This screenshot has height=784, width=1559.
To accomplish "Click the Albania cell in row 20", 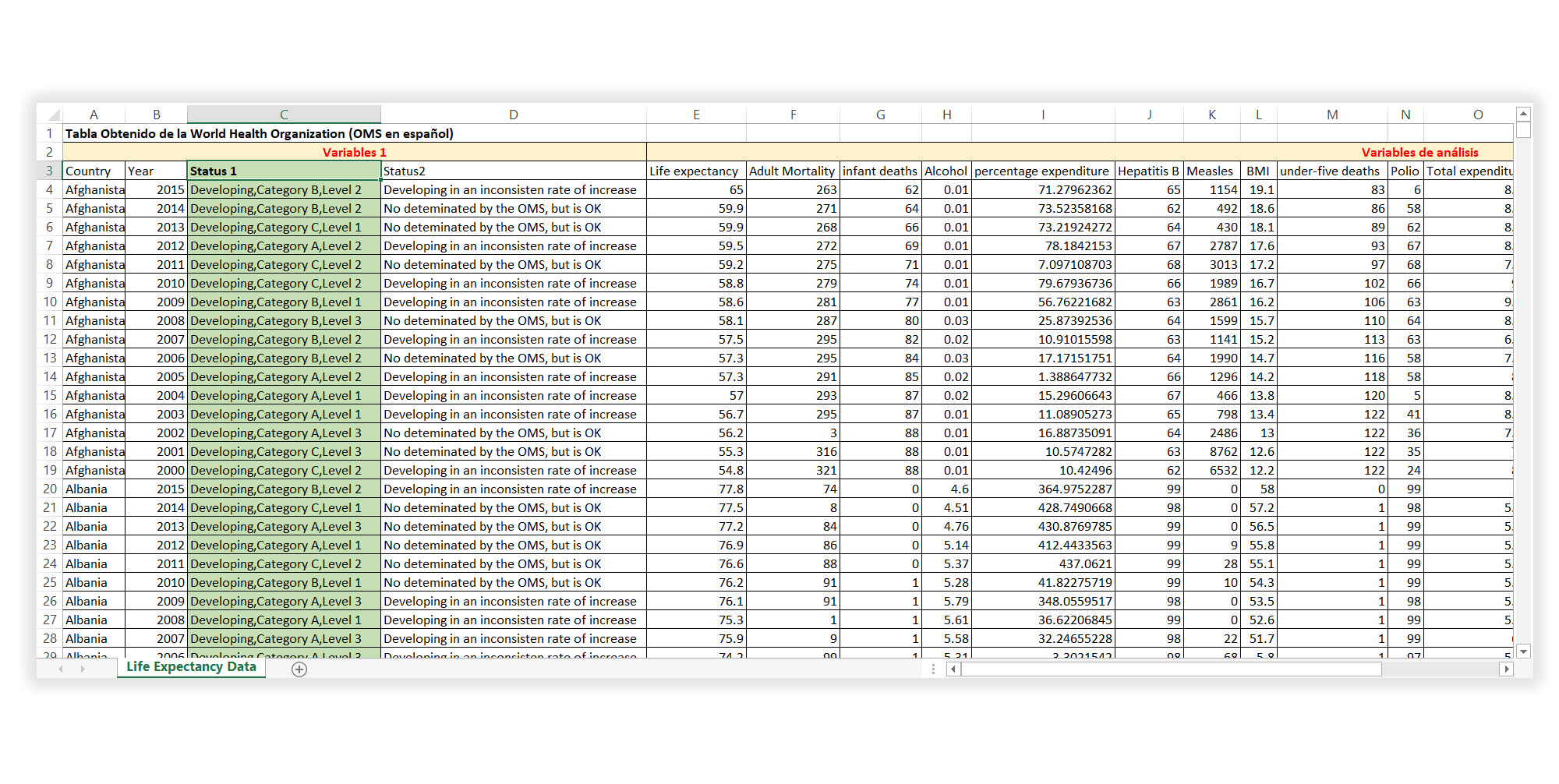I will coord(94,489).
